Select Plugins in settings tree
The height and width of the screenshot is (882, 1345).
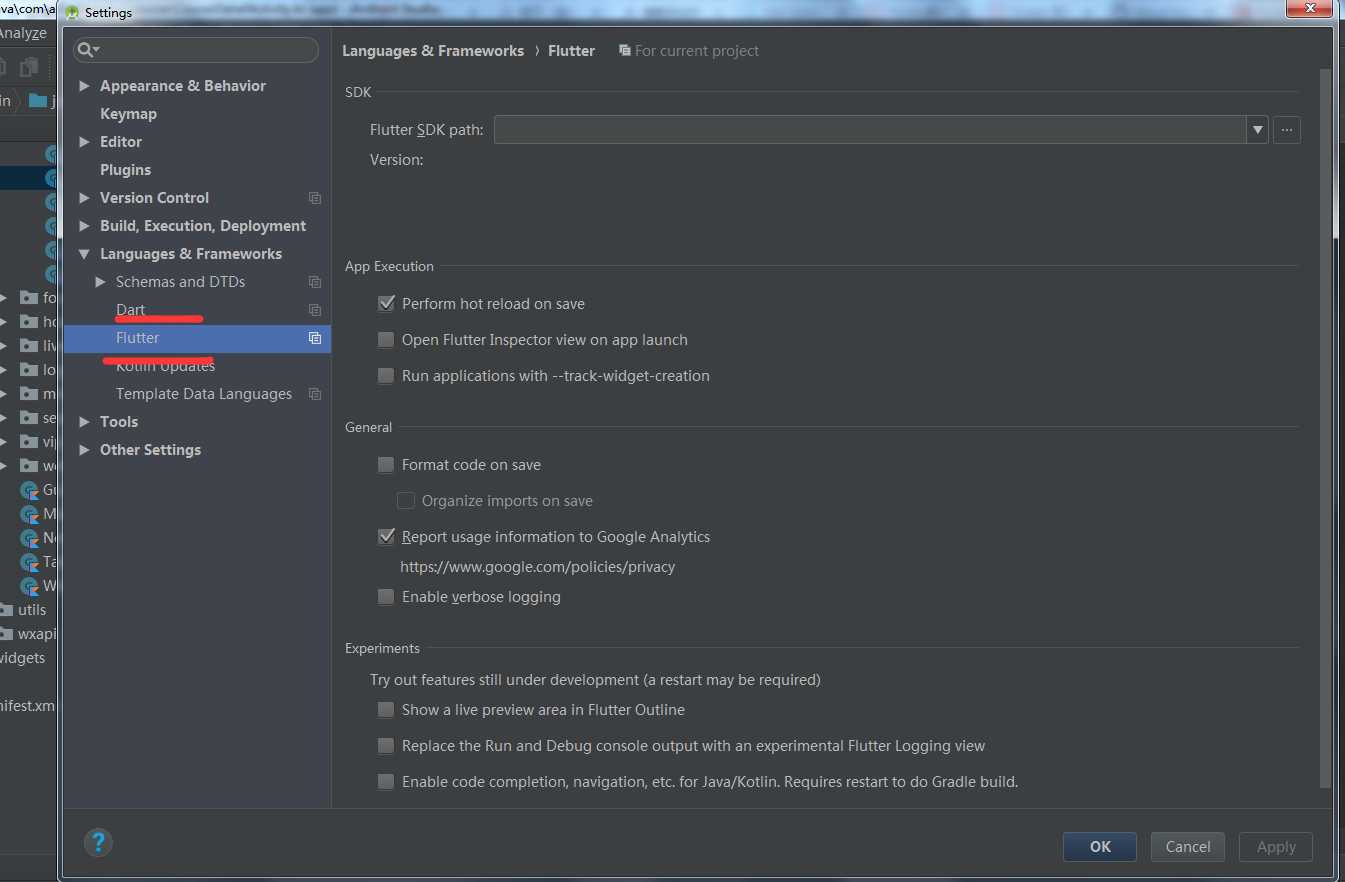125,170
